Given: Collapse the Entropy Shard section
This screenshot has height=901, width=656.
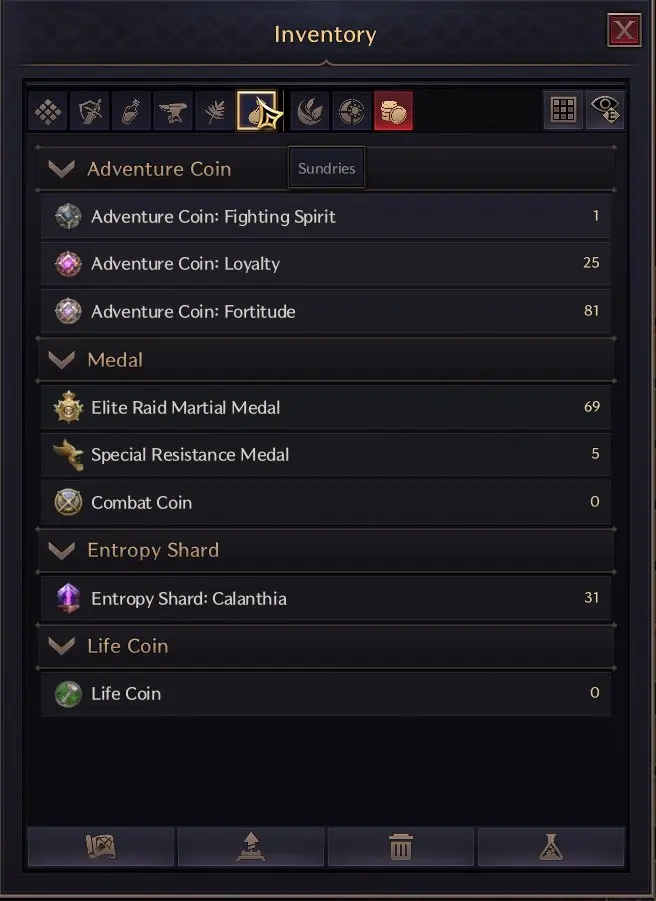Looking at the screenshot, I should click(62, 550).
